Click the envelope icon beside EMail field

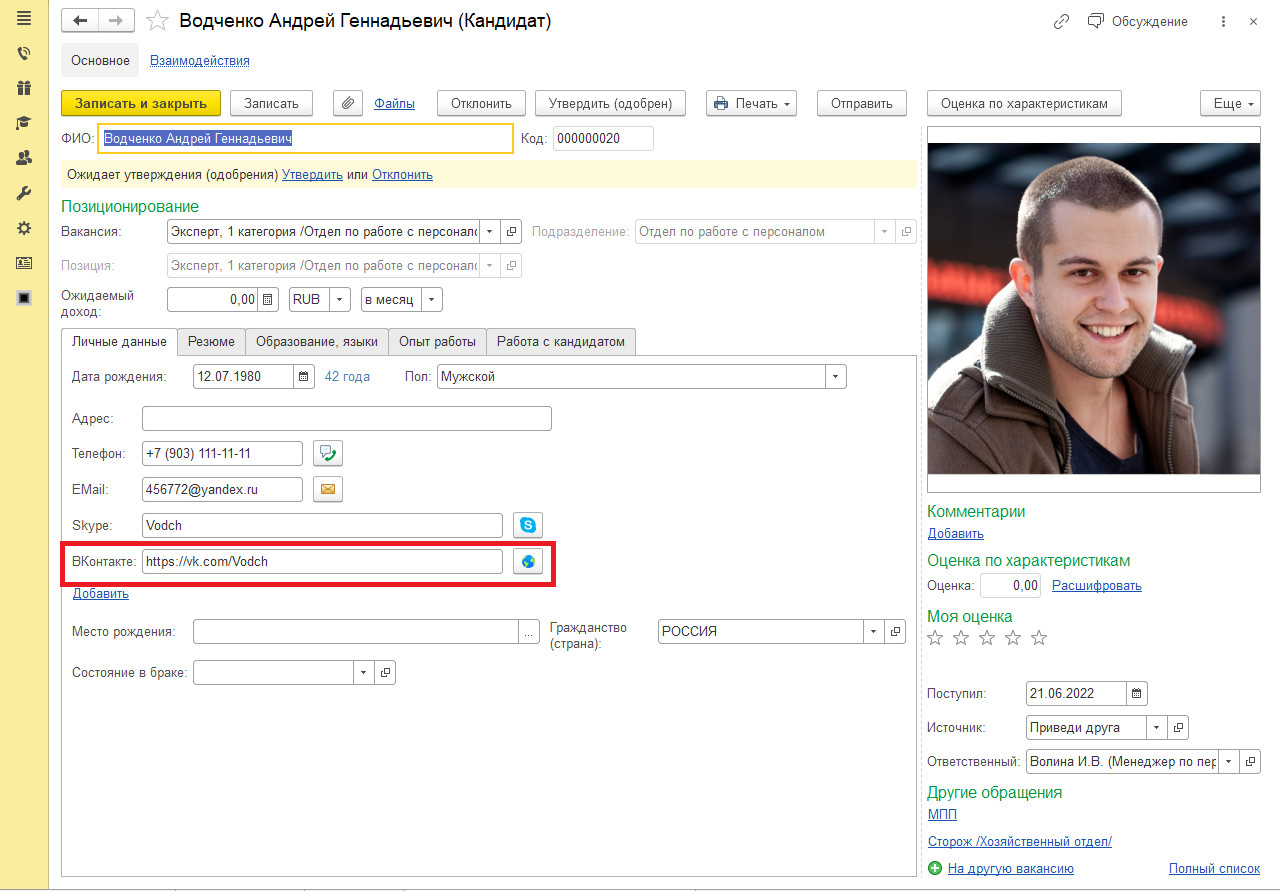[328, 489]
